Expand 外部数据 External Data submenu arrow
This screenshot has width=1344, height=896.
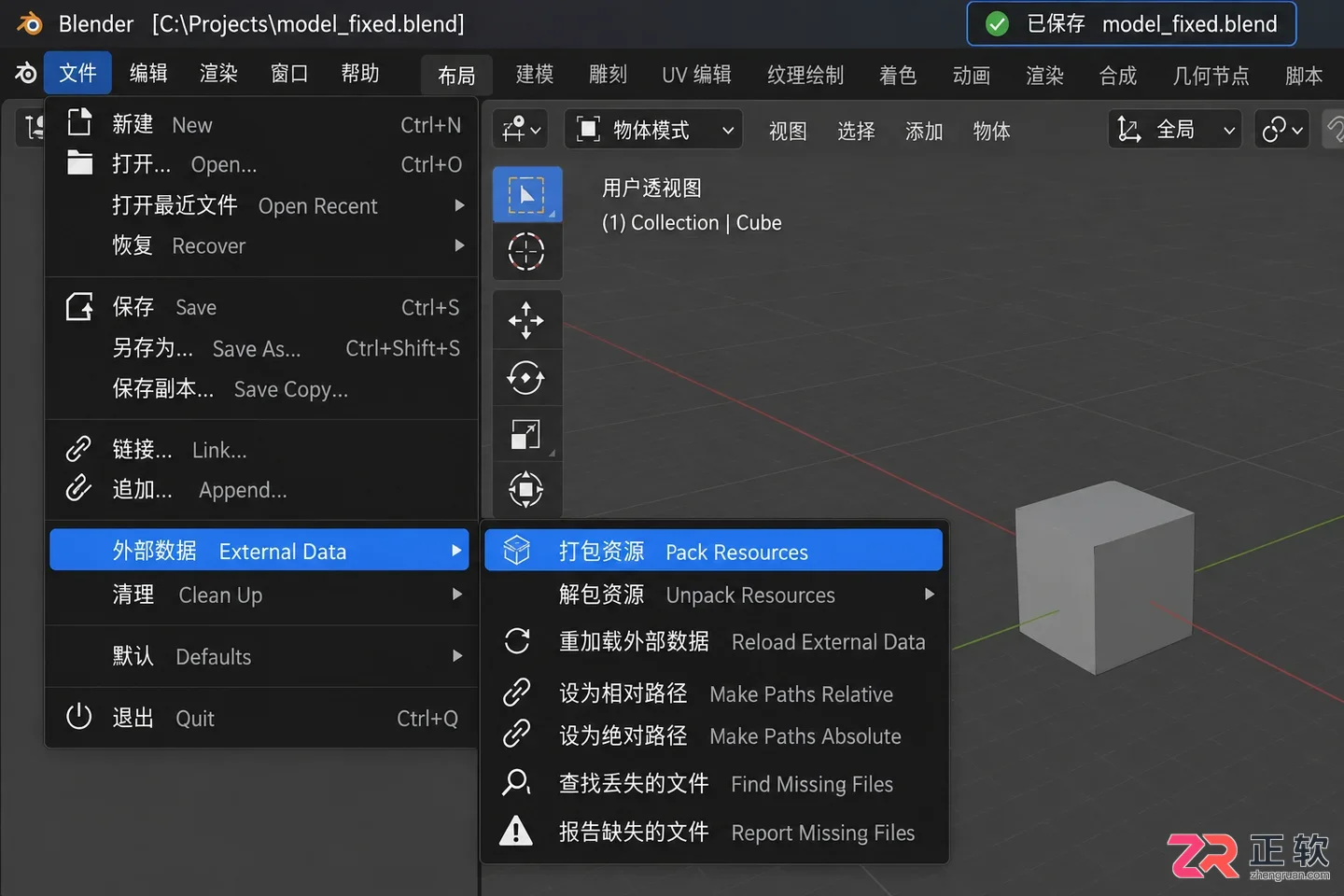click(x=456, y=551)
